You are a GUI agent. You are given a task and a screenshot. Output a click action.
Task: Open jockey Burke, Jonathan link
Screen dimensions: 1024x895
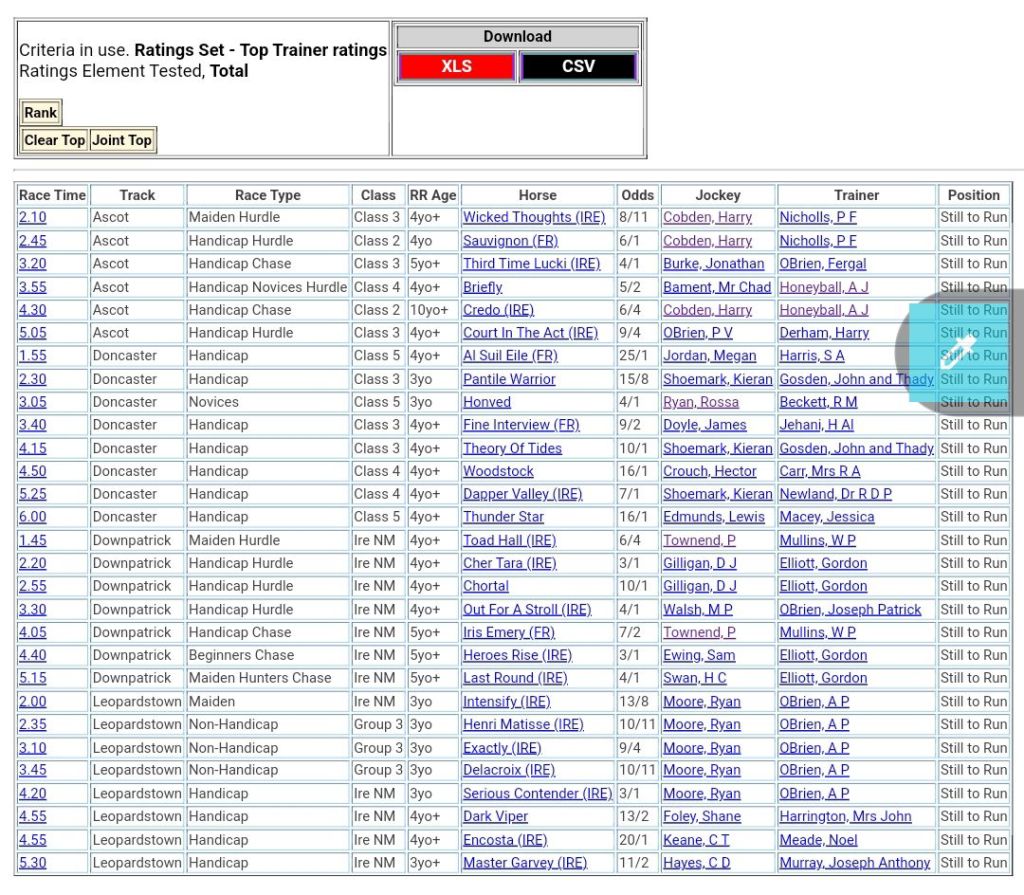pos(713,264)
